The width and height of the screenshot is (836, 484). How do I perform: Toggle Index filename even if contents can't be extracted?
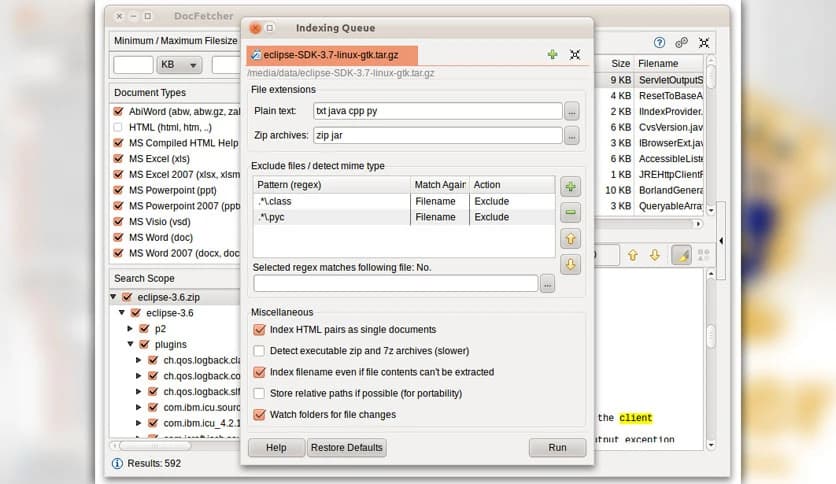click(259, 372)
